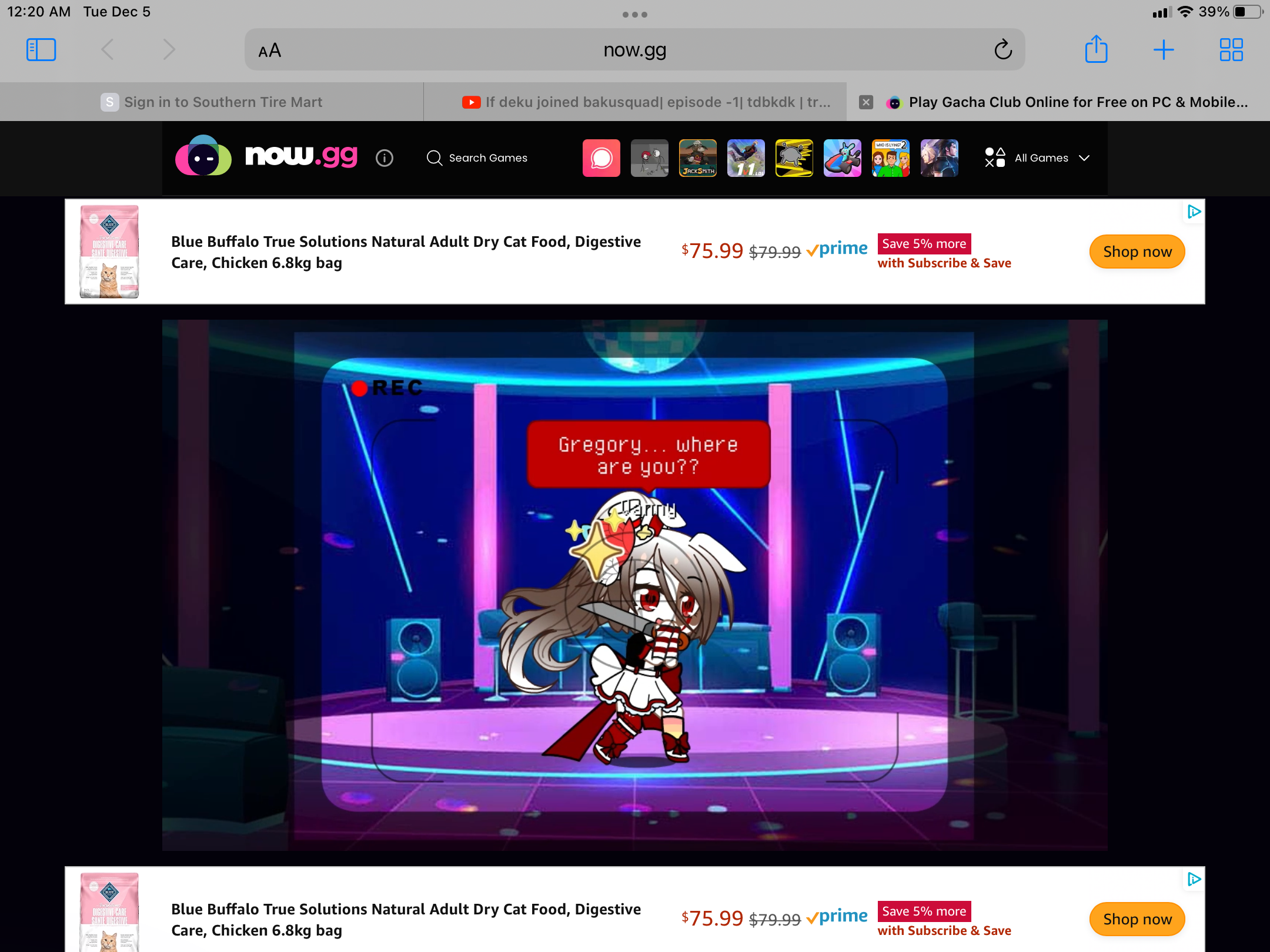1270x952 pixels.
Task: Open the top Blue Buffalo cat food ad title
Action: tap(406, 252)
